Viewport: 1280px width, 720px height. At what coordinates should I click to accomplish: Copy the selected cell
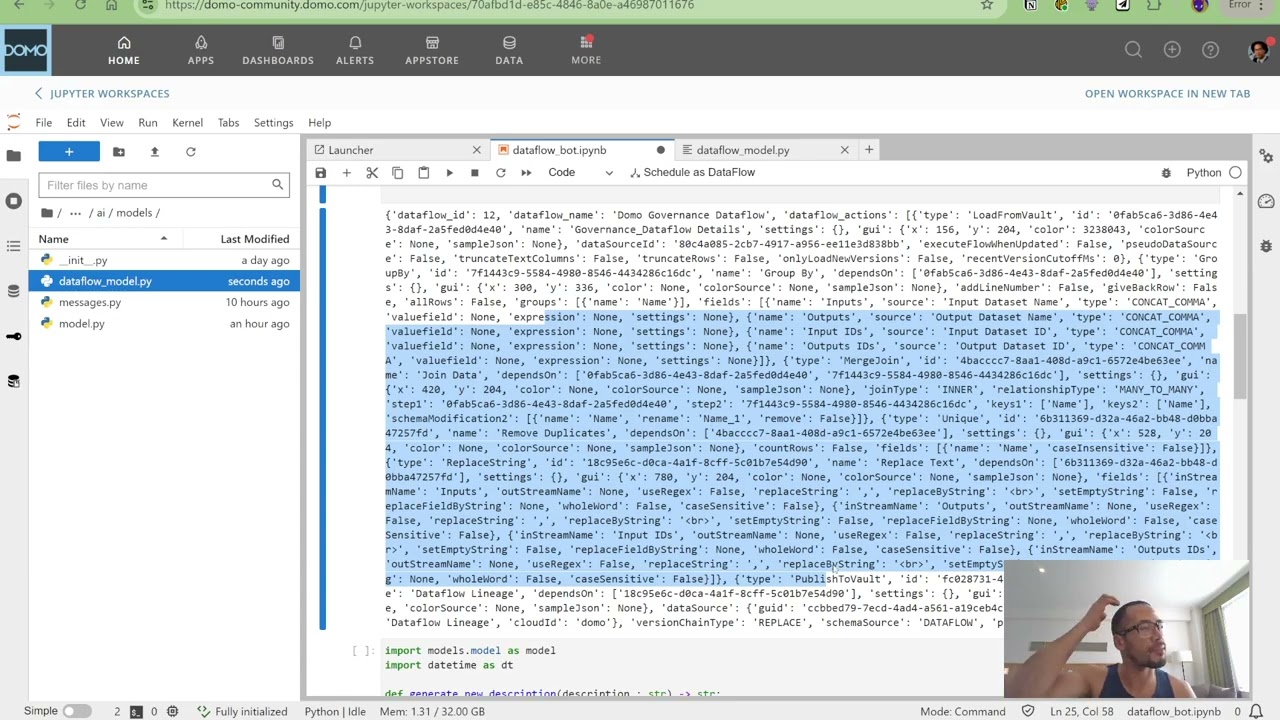[397, 172]
